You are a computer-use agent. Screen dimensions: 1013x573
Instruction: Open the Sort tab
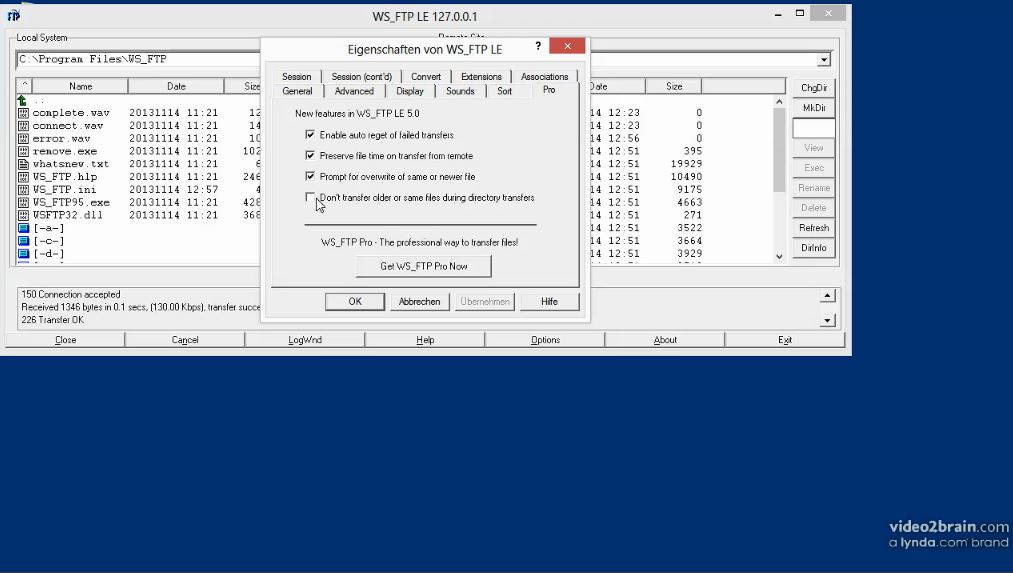coord(505,91)
